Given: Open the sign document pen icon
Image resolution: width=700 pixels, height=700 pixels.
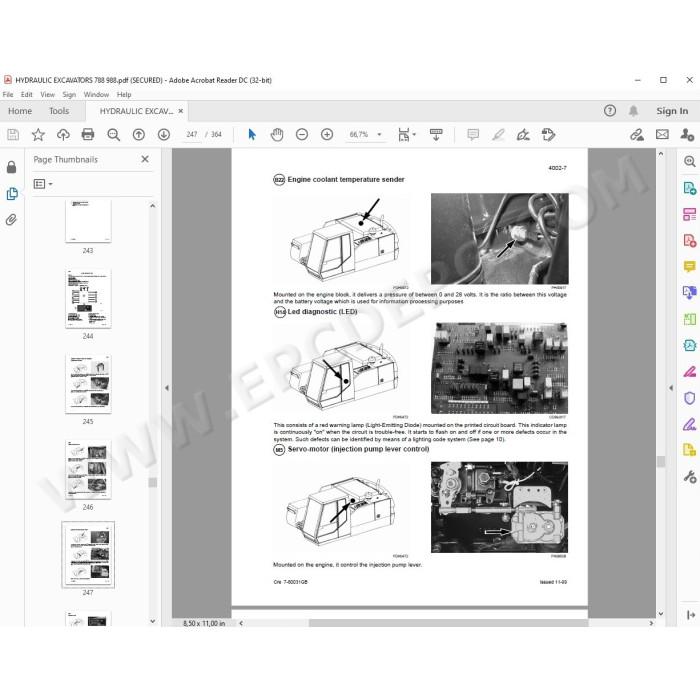Looking at the screenshot, I should pos(523,134).
